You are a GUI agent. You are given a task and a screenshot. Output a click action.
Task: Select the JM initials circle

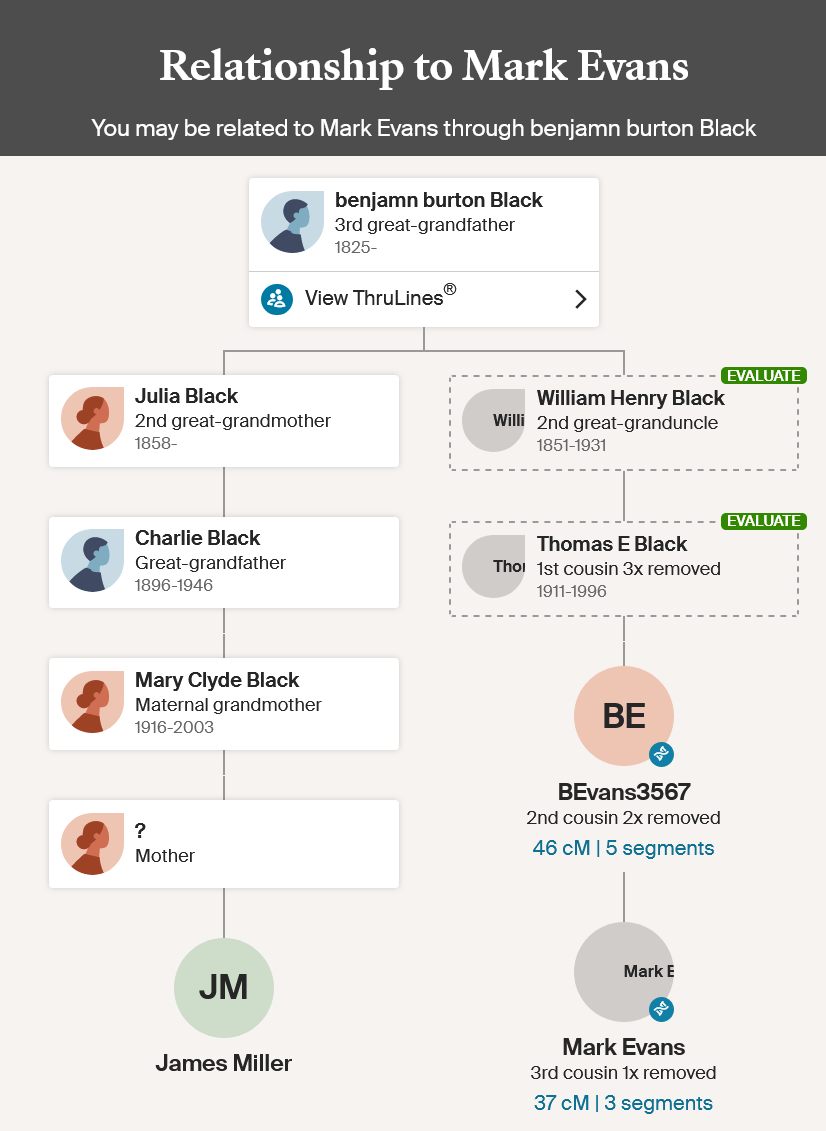point(224,988)
